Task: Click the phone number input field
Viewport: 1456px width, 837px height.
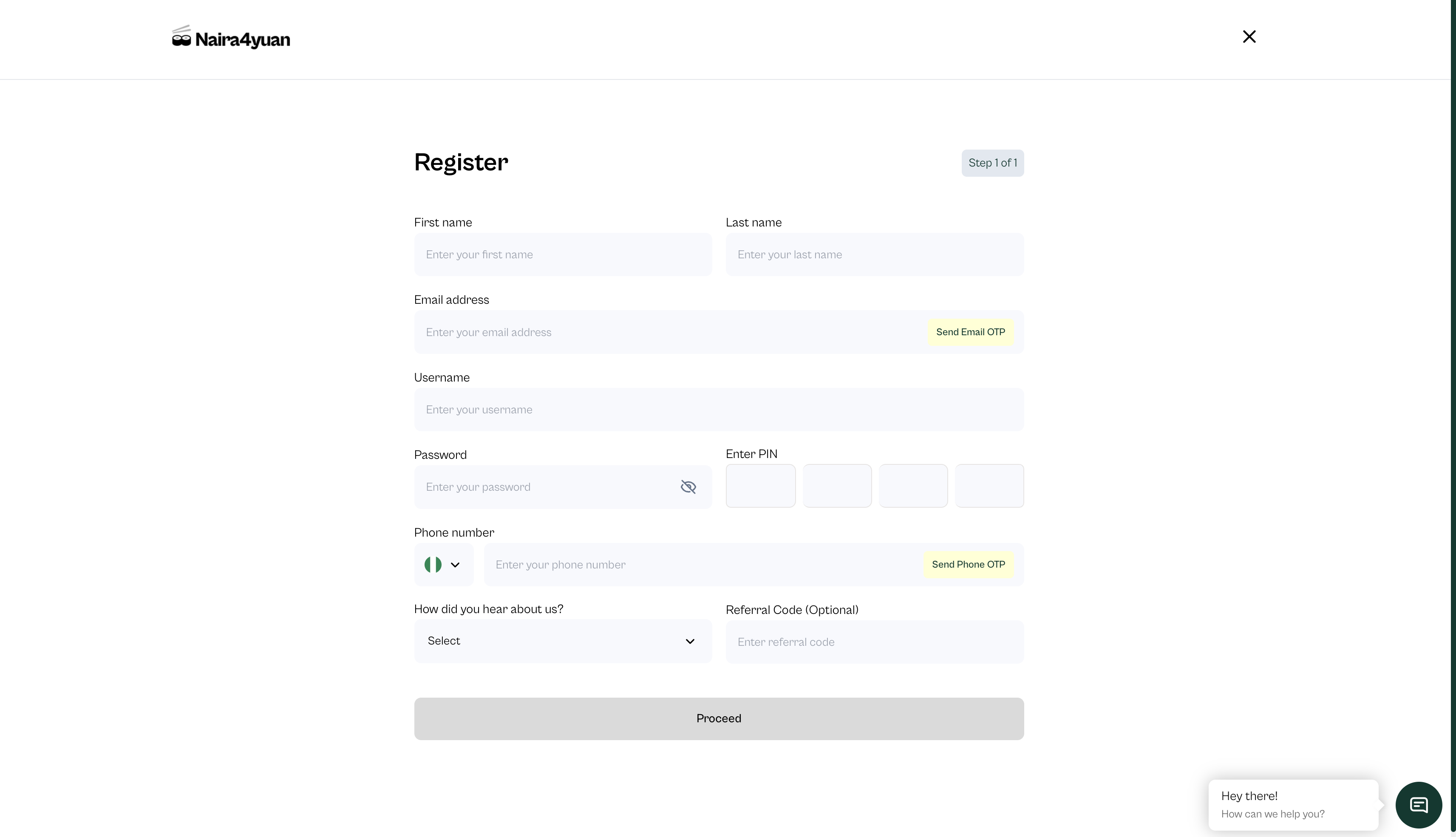Action: 702,565
